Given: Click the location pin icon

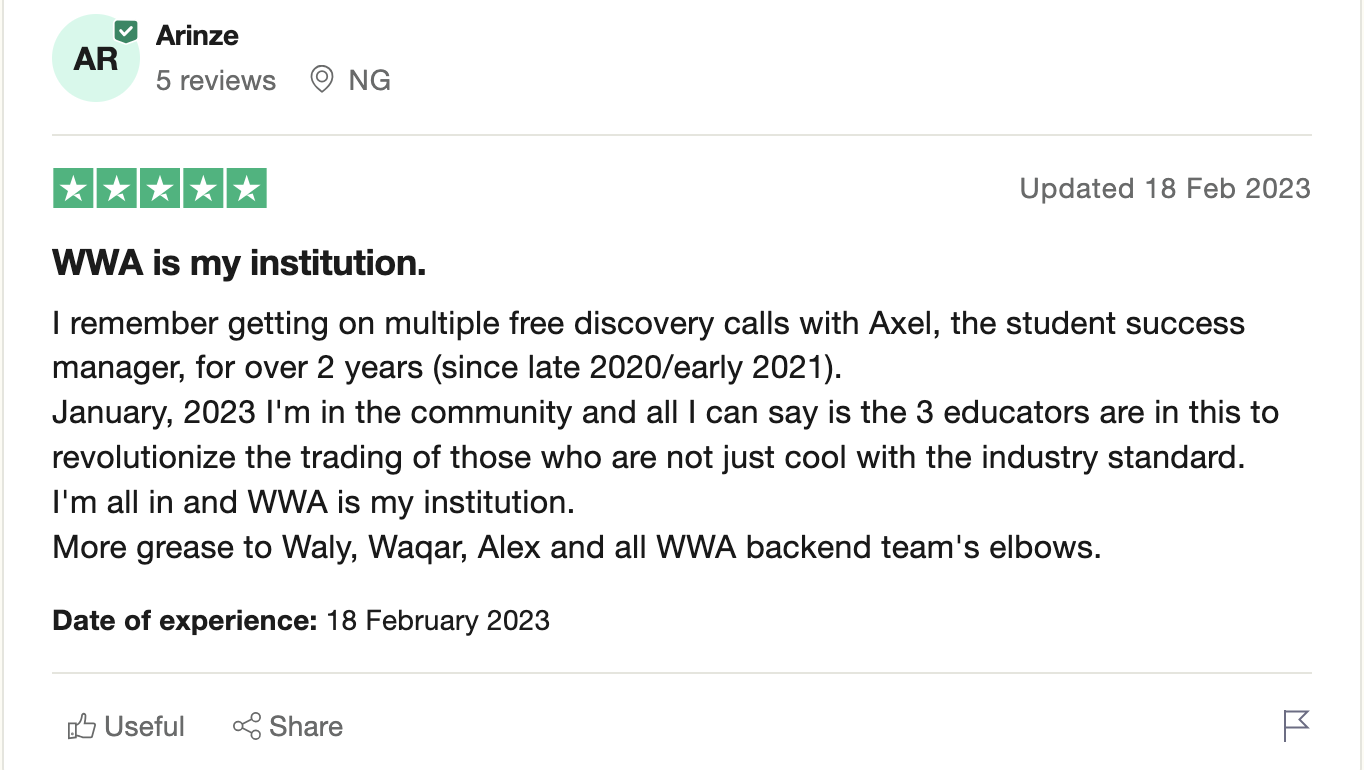Looking at the screenshot, I should pyautogui.click(x=321, y=80).
